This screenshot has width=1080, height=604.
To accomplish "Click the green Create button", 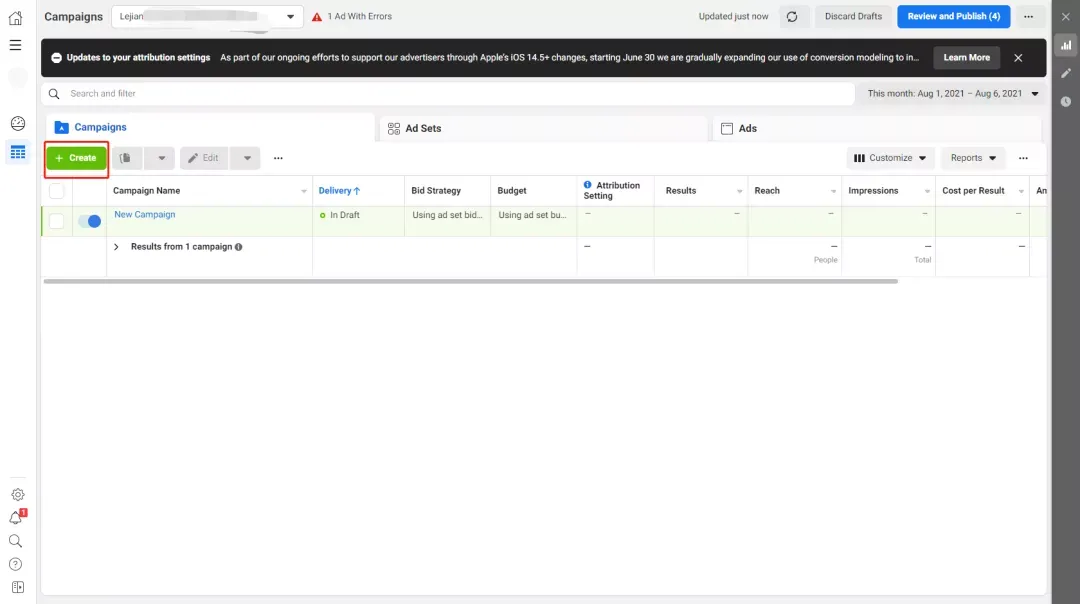I will (76, 158).
